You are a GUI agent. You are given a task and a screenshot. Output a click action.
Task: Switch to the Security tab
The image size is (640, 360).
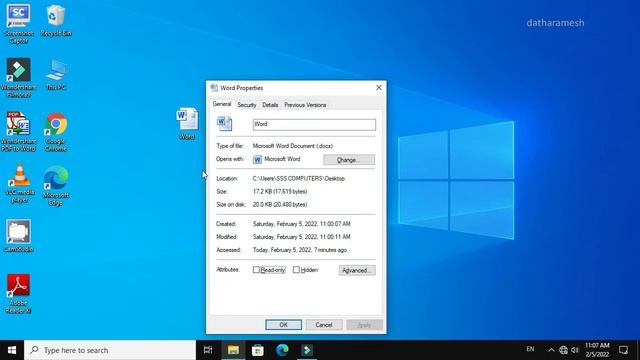(x=247, y=105)
